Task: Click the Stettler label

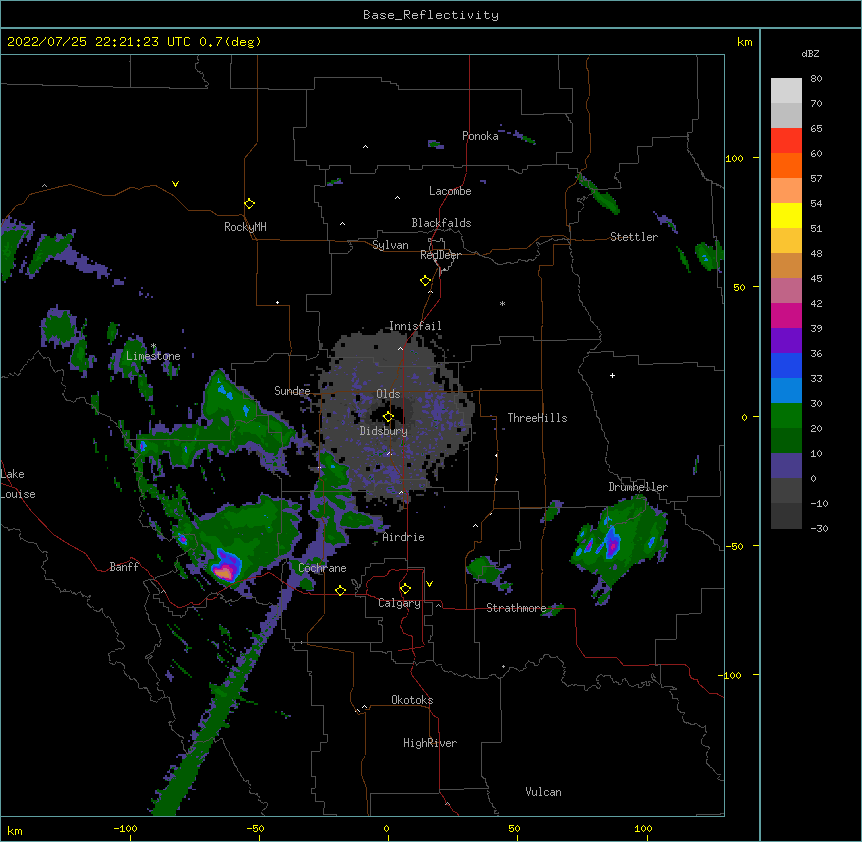Action: click(x=634, y=237)
